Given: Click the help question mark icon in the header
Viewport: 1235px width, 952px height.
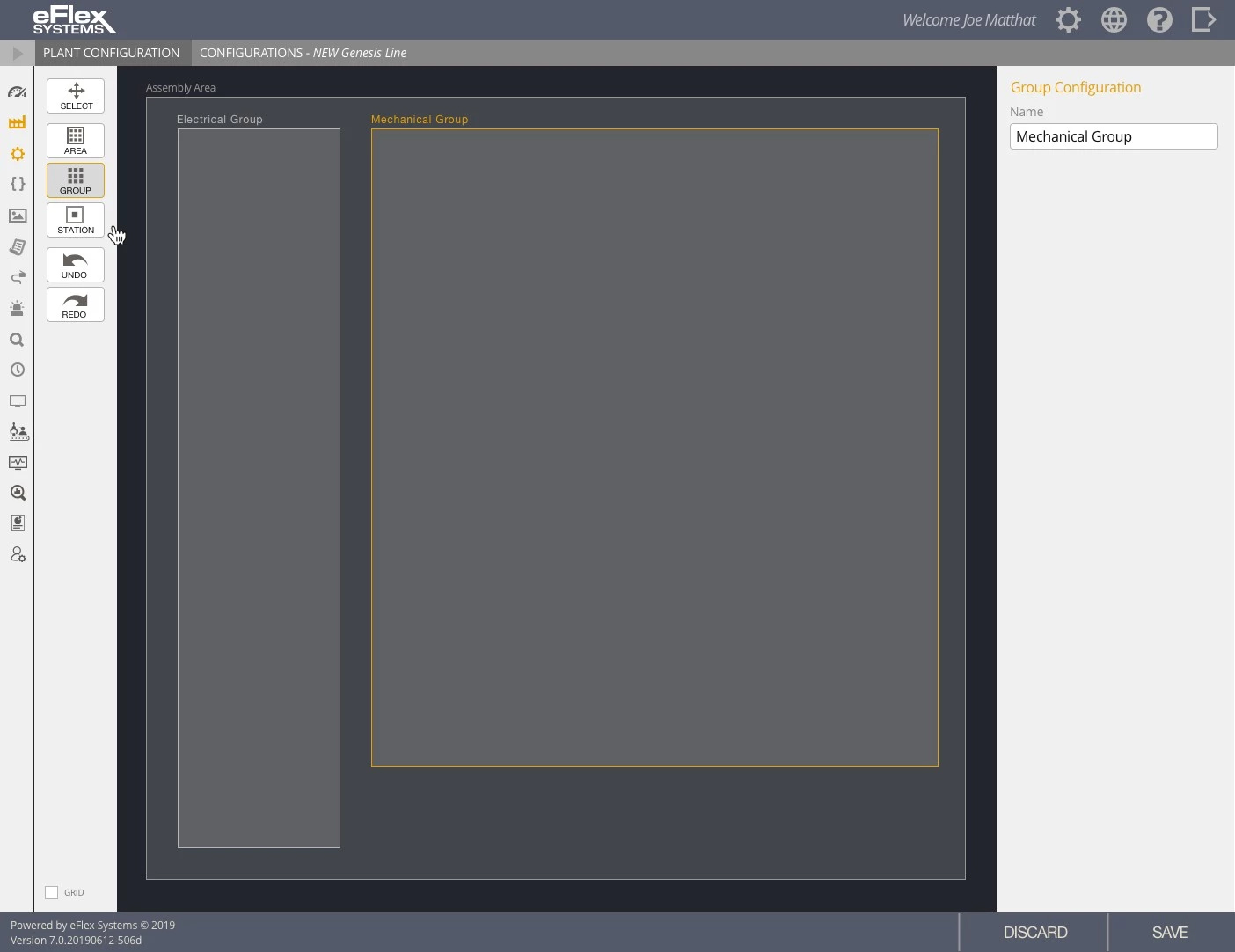Looking at the screenshot, I should 1159,19.
